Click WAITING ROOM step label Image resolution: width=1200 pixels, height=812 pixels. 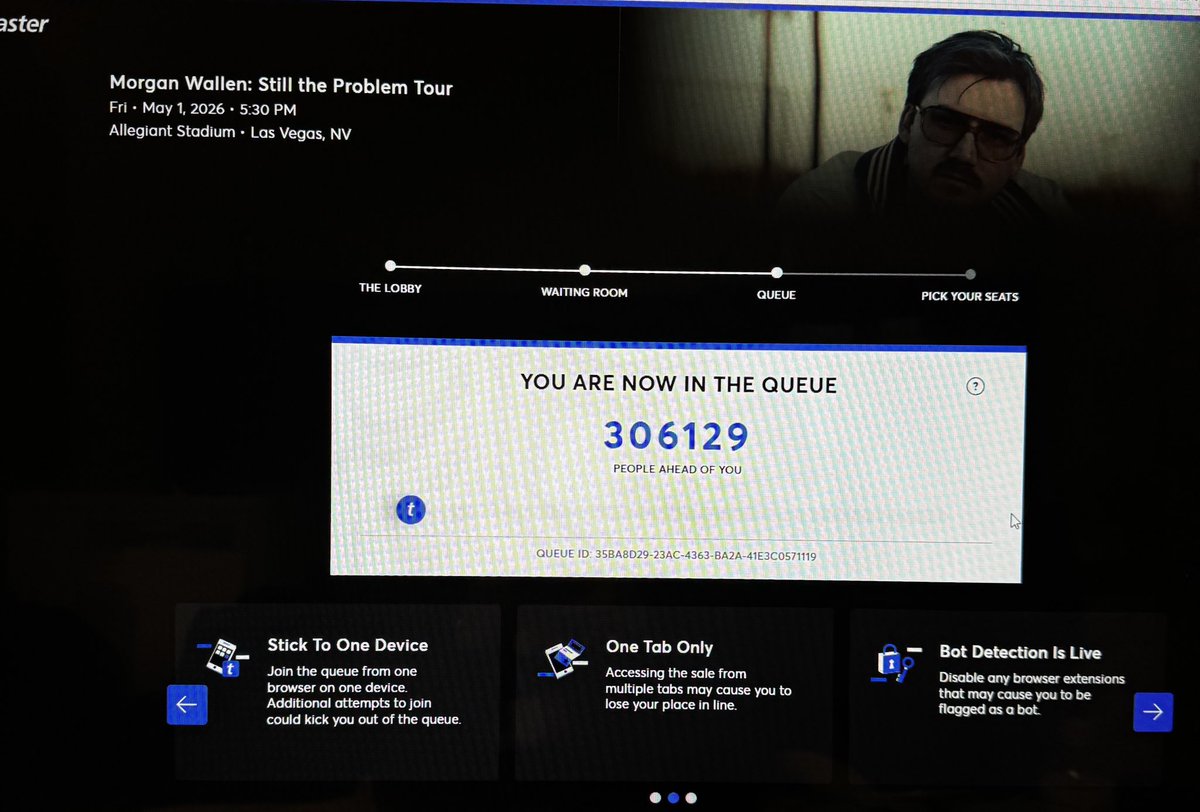click(584, 292)
